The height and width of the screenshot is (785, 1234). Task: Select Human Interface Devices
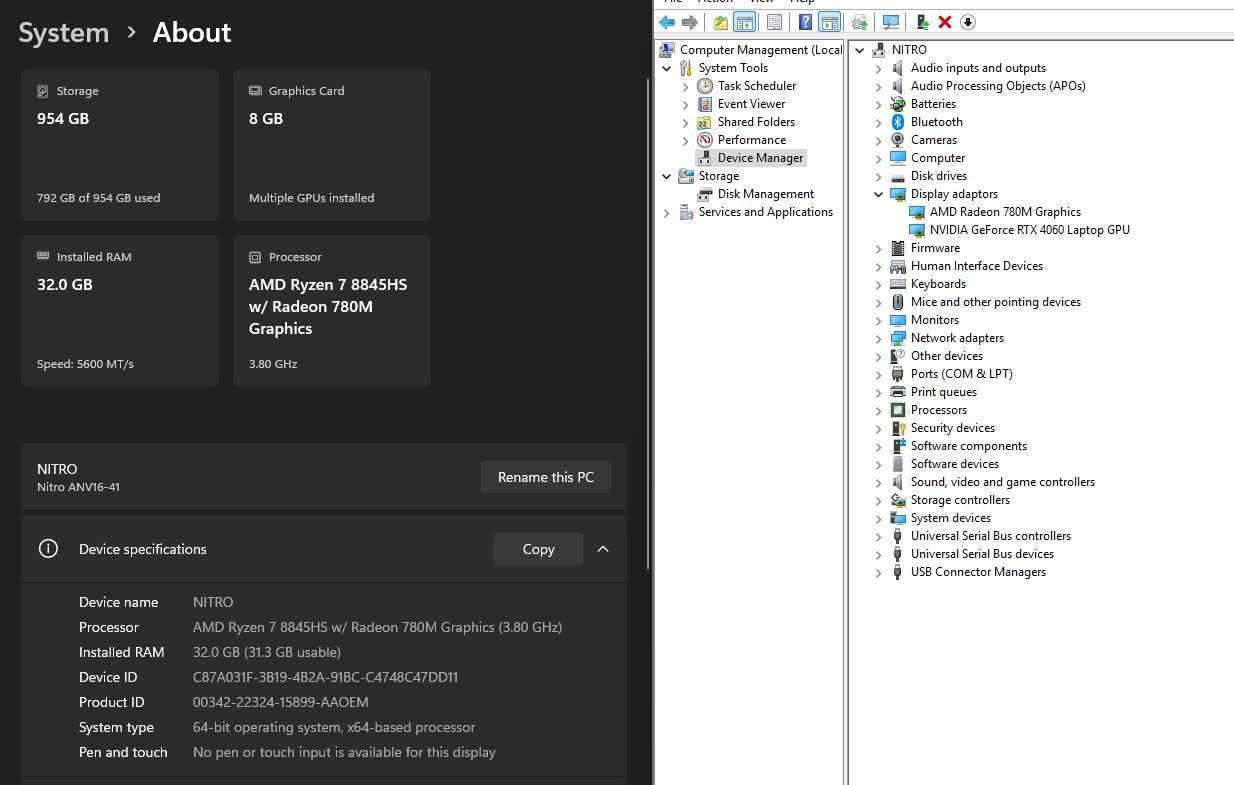pyautogui.click(x=976, y=266)
